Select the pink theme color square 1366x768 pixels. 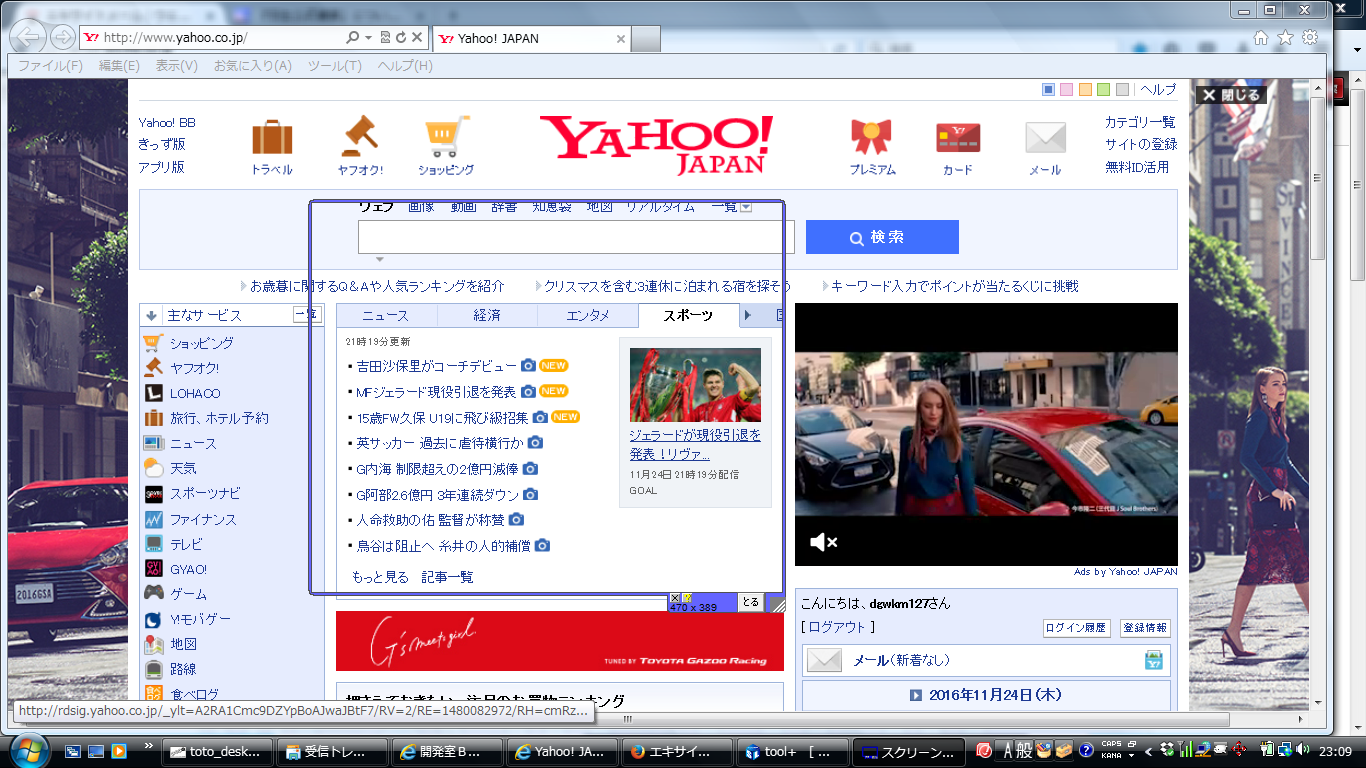click(1066, 90)
